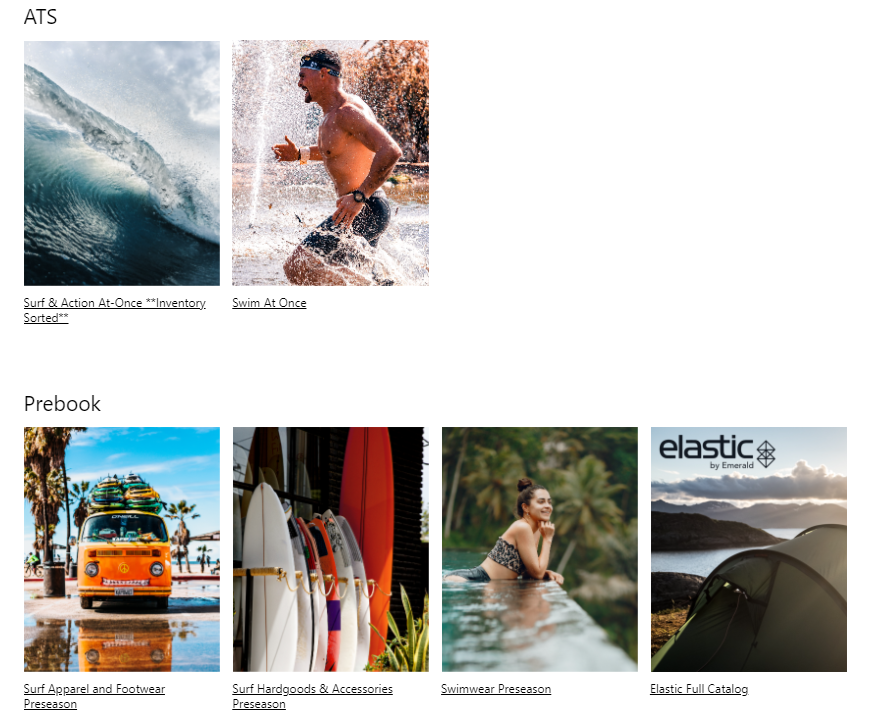871x719 pixels.
Task: Click the Elastic diamond emblem icon
Action: [766, 454]
